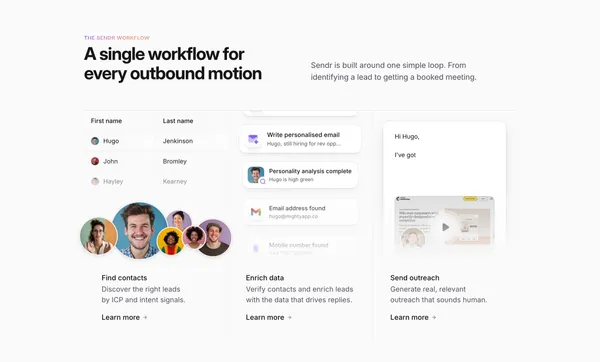Select the First name column header
The width and height of the screenshot is (600, 362).
point(106,121)
